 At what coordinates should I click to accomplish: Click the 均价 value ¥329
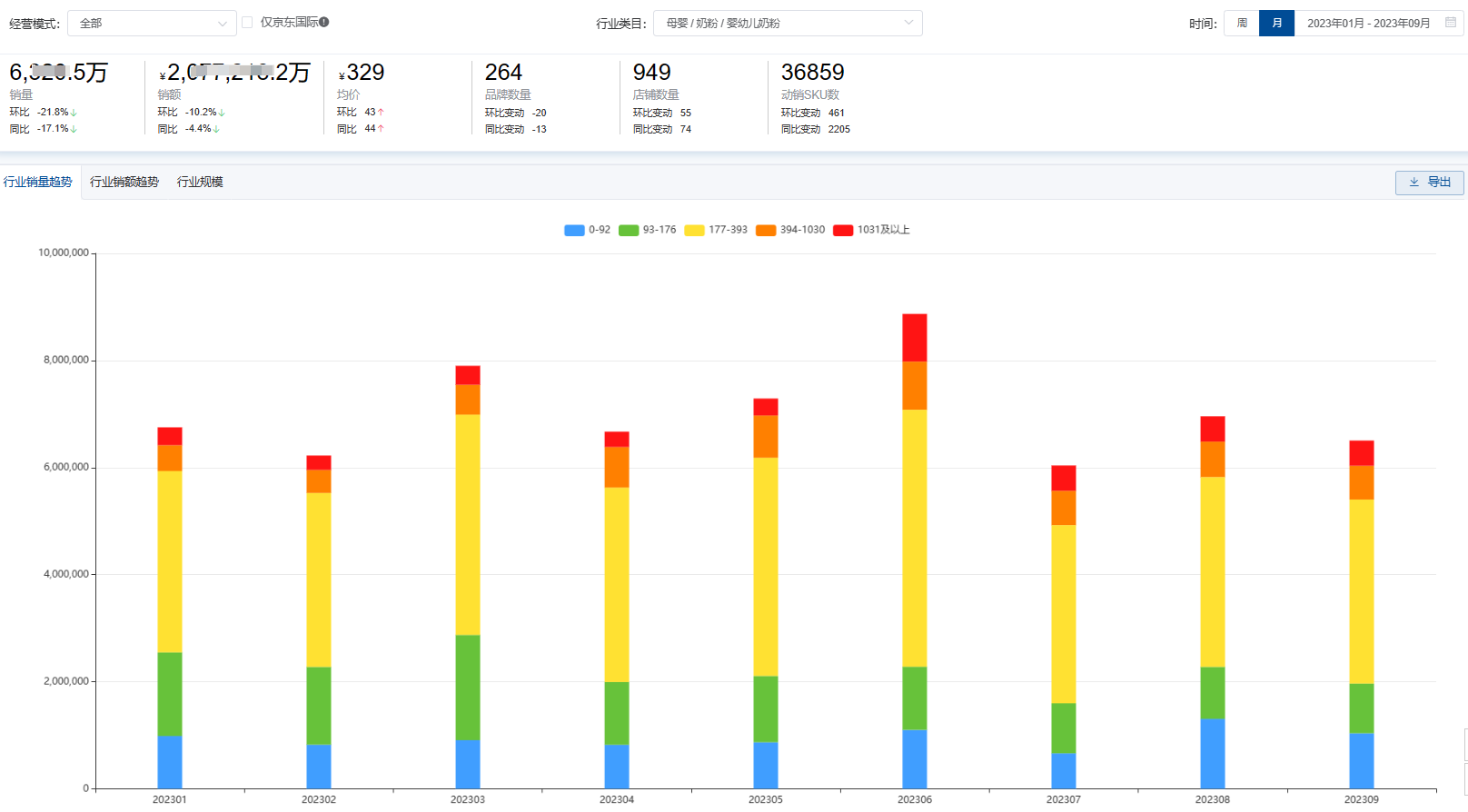(x=362, y=73)
